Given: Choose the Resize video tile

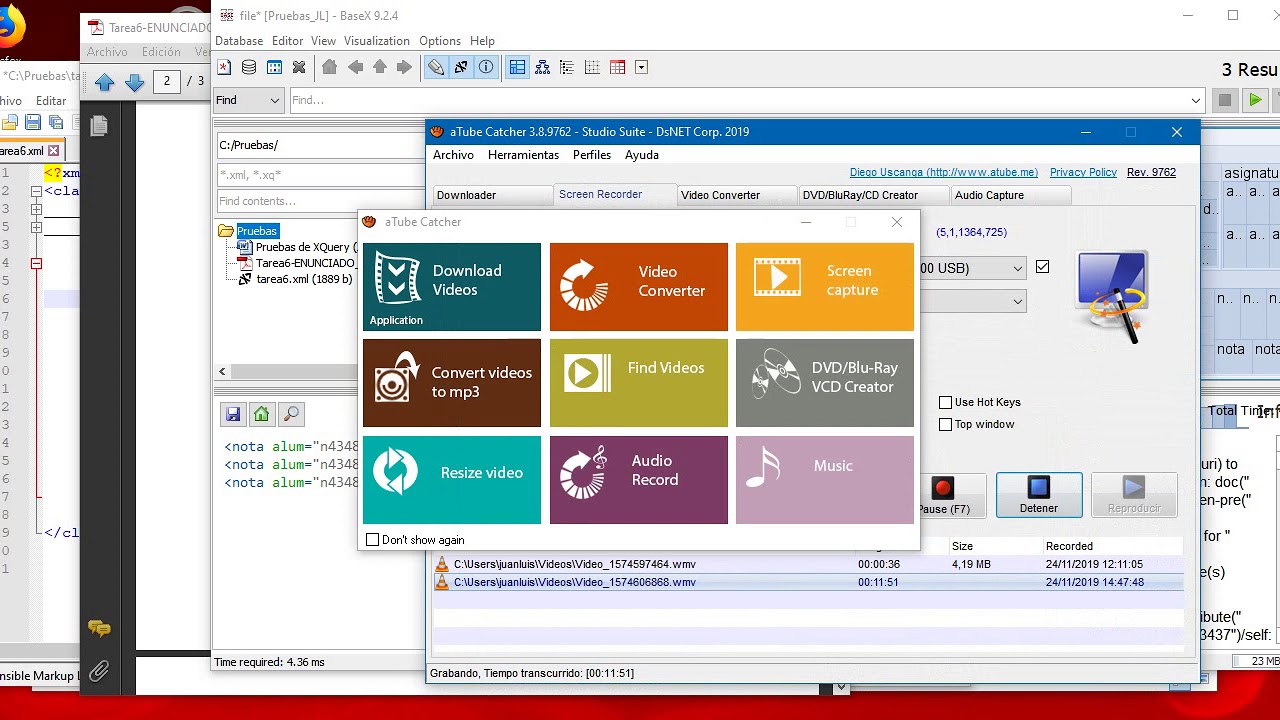Looking at the screenshot, I should [451, 480].
